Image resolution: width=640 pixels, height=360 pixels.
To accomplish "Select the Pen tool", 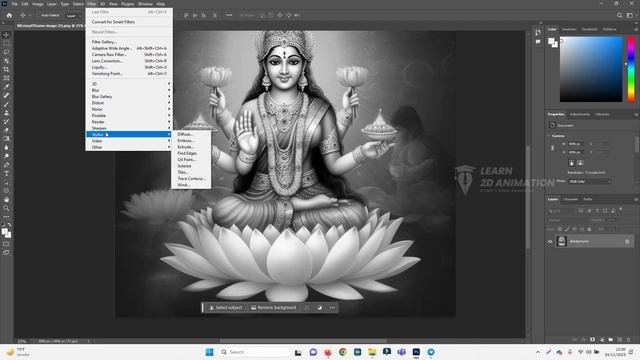I will tap(6, 165).
